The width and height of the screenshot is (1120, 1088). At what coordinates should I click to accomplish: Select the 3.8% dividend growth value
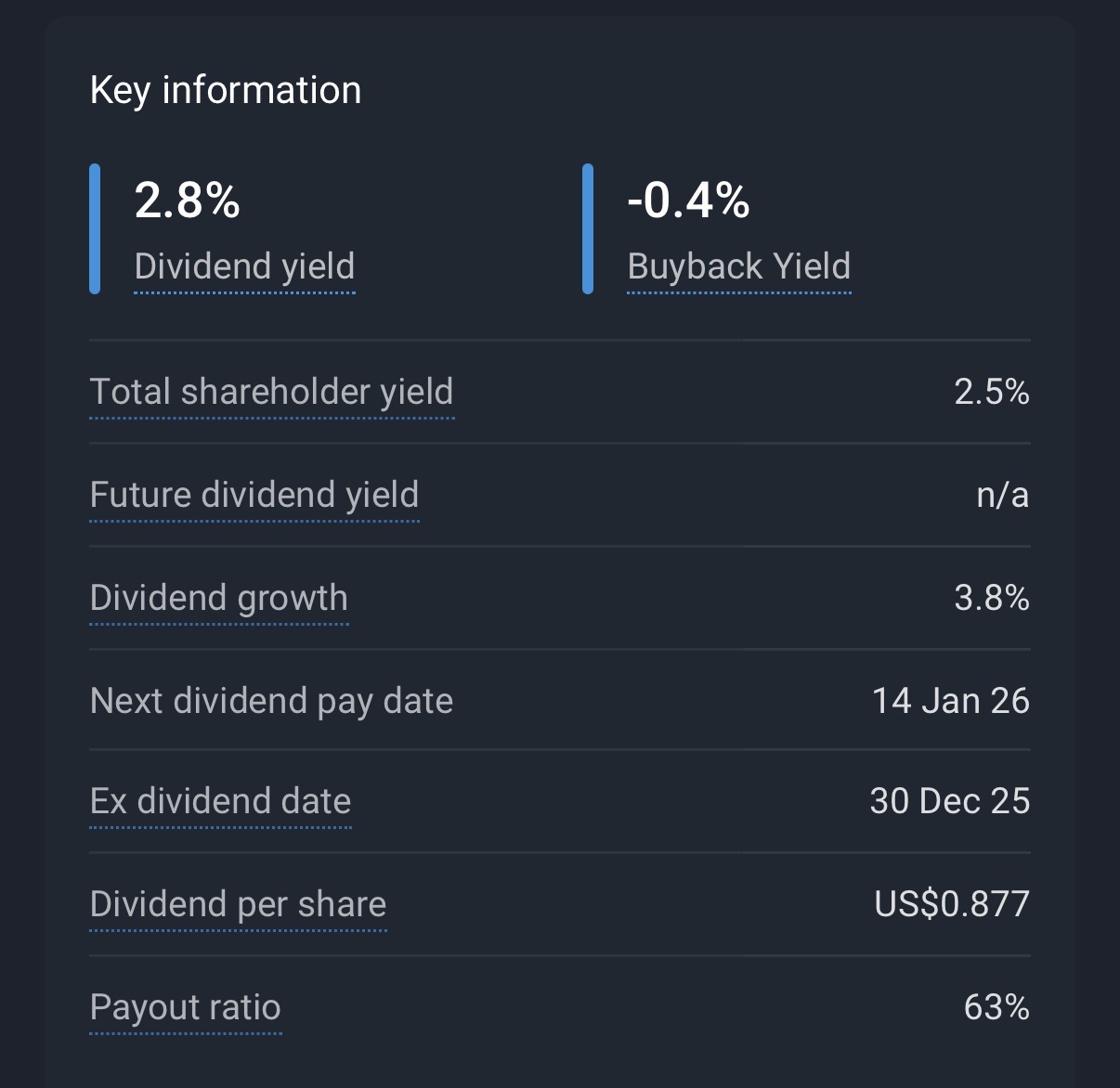(991, 599)
